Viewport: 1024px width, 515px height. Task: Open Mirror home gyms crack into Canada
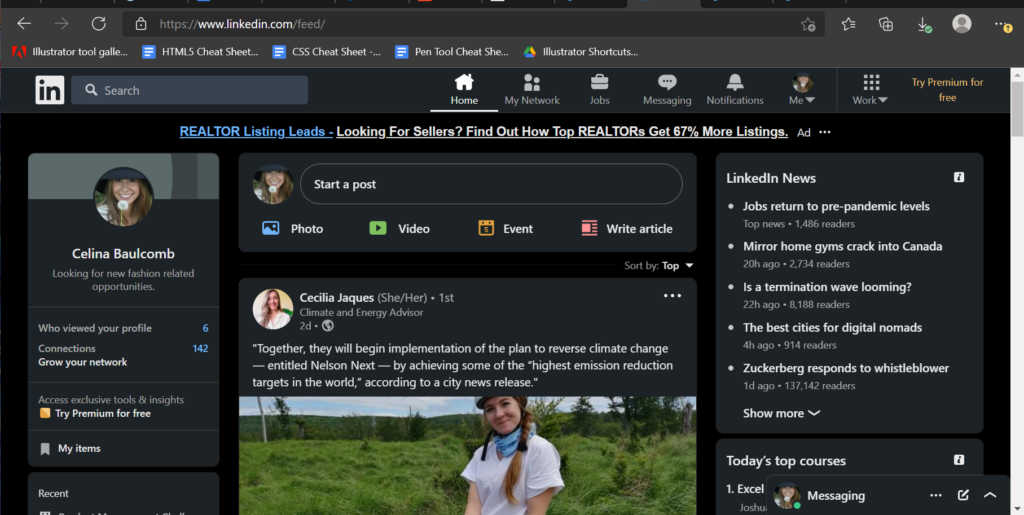pyautogui.click(x=842, y=247)
